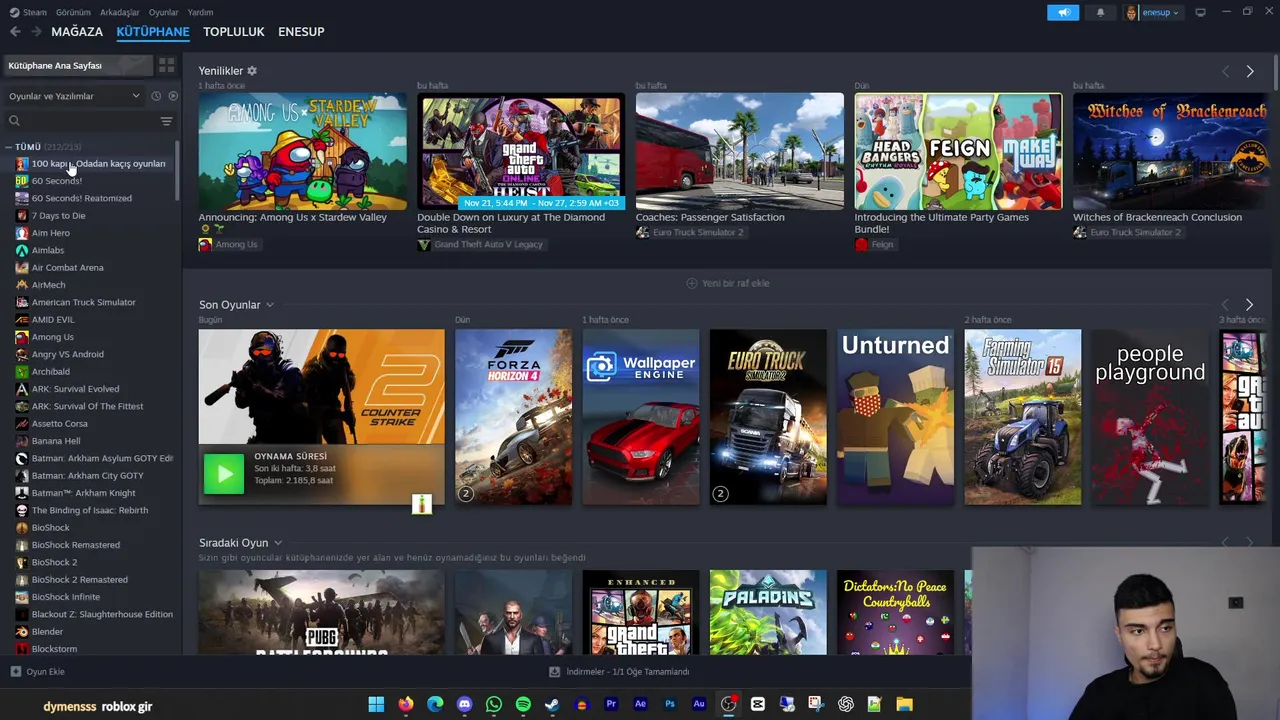The image size is (1280, 720).
Task: Open Adobe Premiere Pro from taskbar
Action: (611, 704)
